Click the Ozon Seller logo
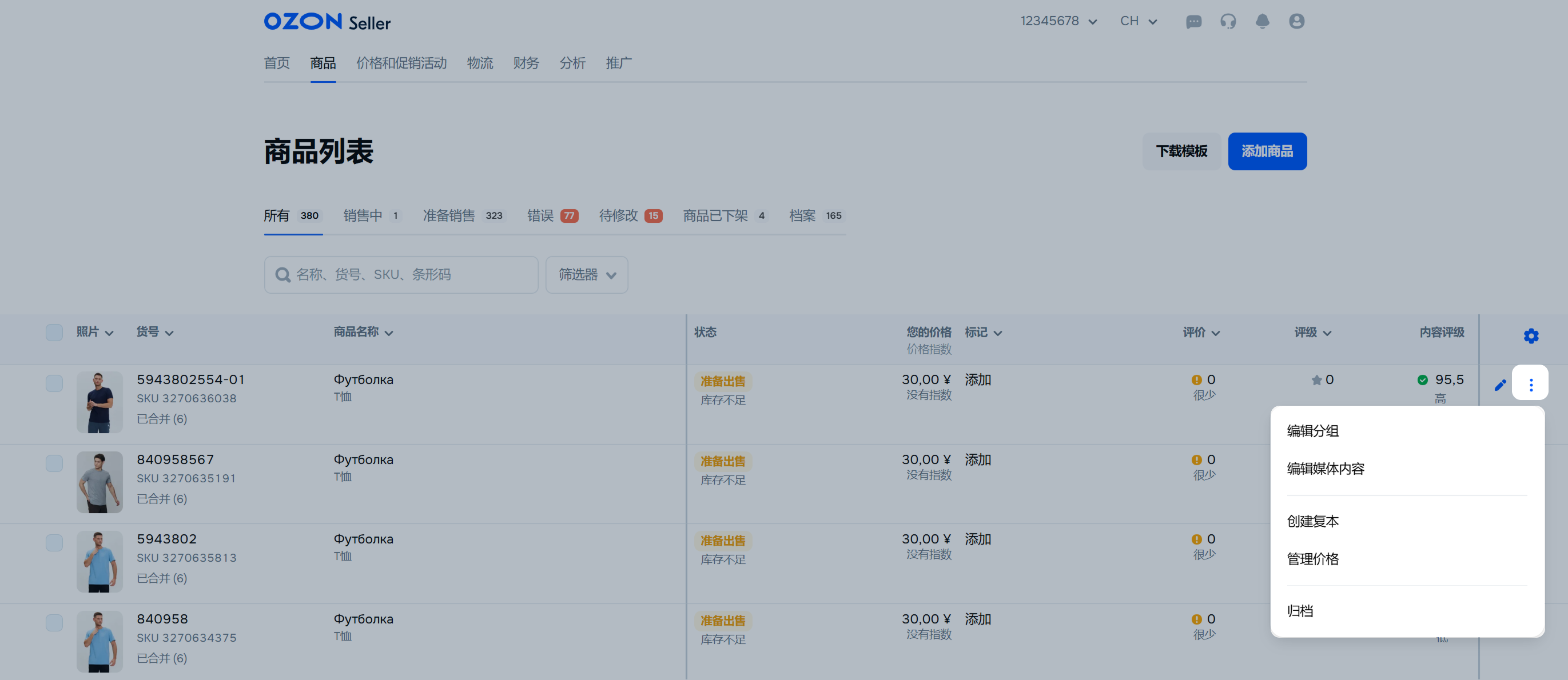Viewport: 1568px width, 680px height. point(327,22)
